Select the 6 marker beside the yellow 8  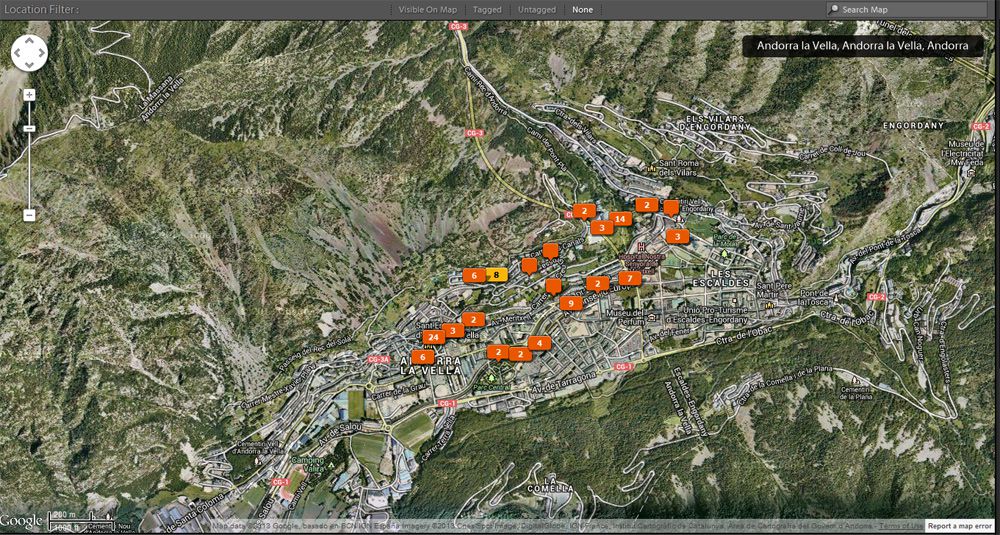tap(474, 275)
